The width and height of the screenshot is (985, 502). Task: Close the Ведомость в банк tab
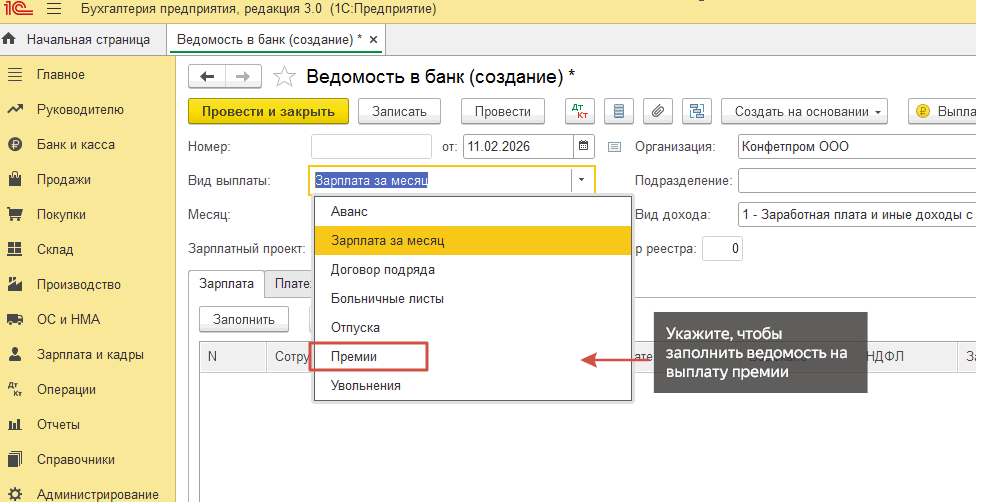tap(373, 40)
